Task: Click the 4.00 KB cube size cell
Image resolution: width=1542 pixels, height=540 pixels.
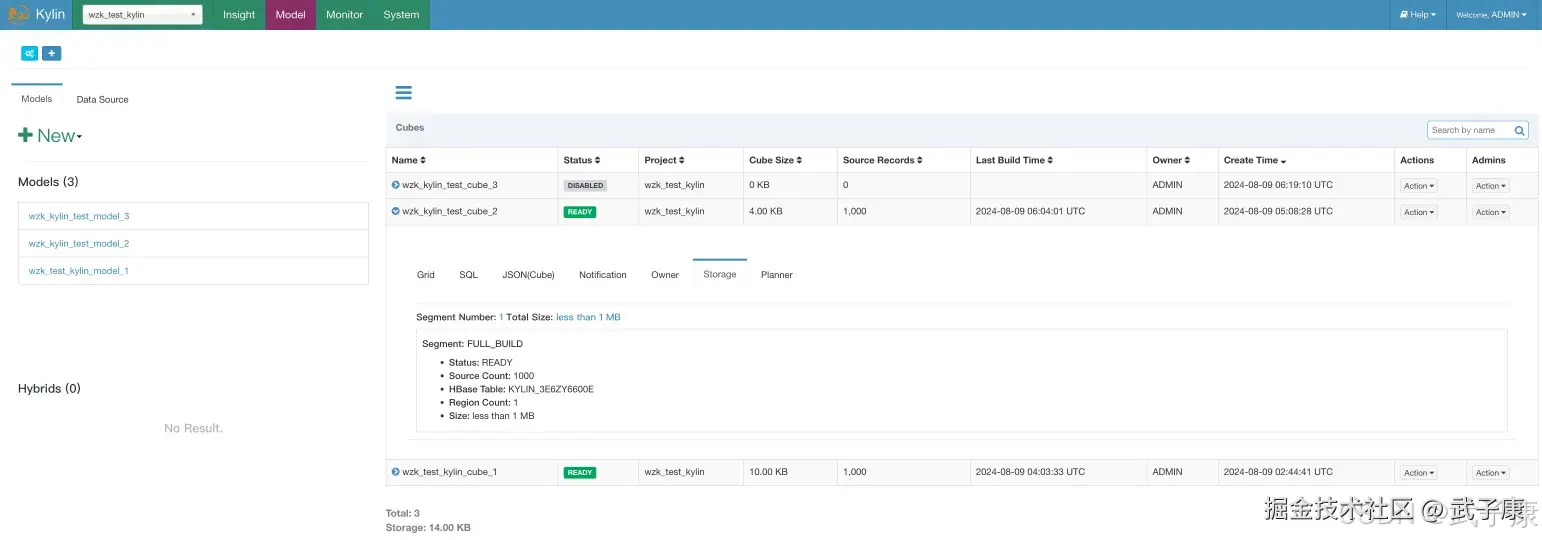Action: pyautogui.click(x=766, y=211)
